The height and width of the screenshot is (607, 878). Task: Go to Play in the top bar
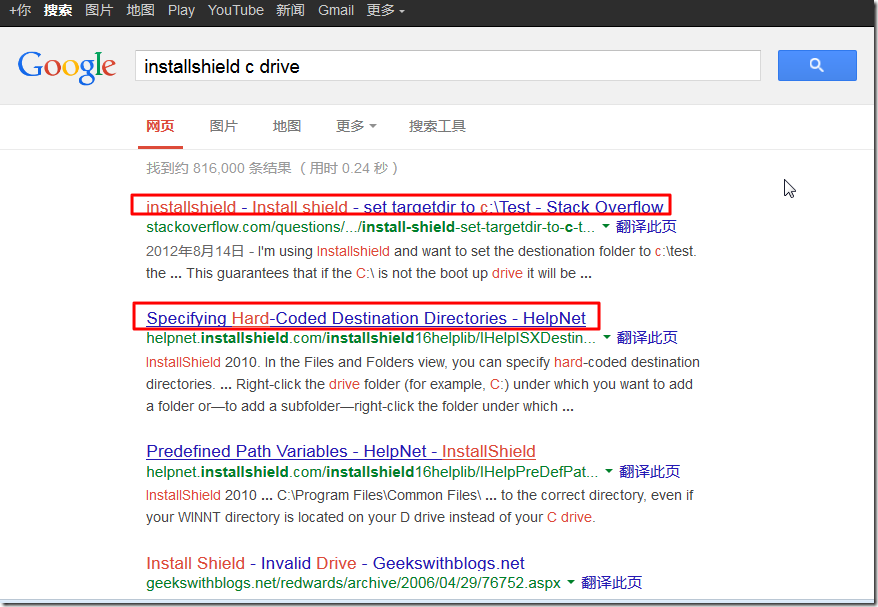[181, 10]
